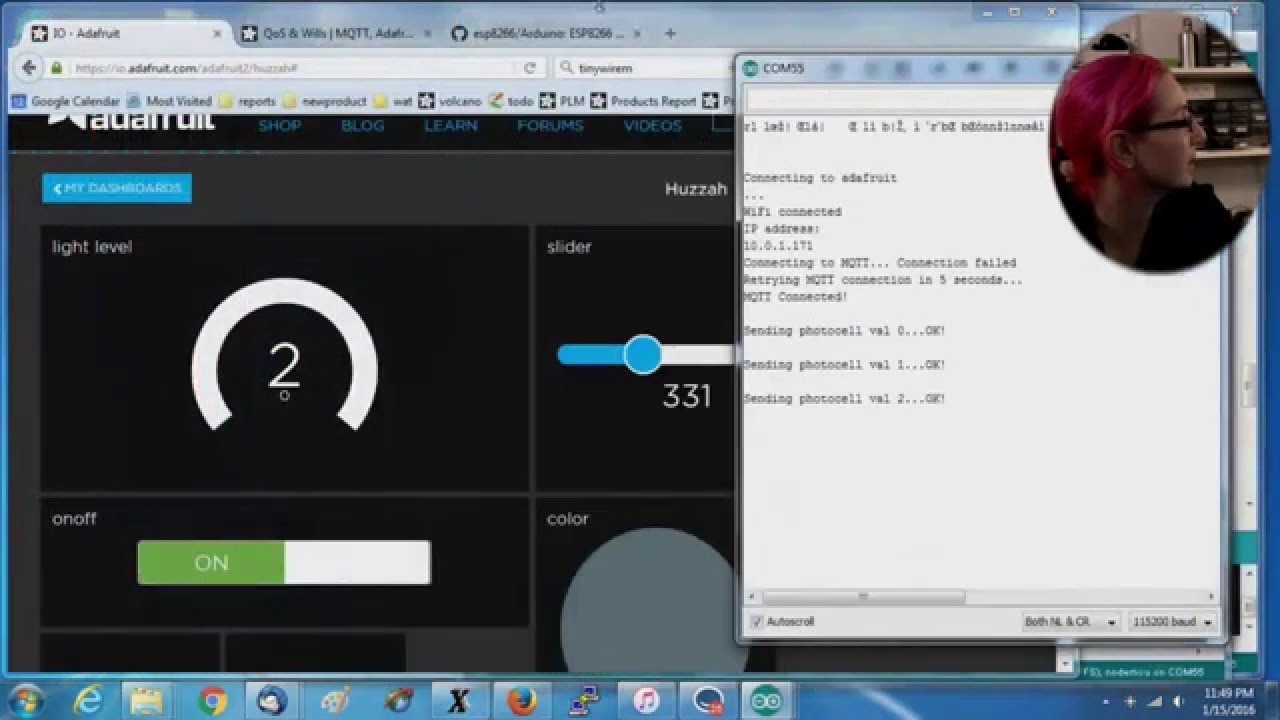Open iTunes from the taskbar
This screenshot has height=720, width=1280.
(644, 700)
